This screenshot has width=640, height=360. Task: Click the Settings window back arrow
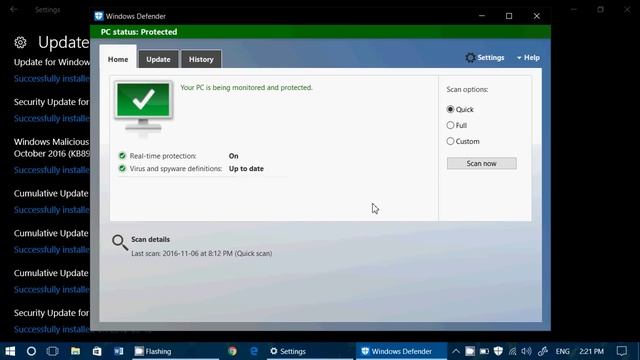pyautogui.click(x=13, y=9)
